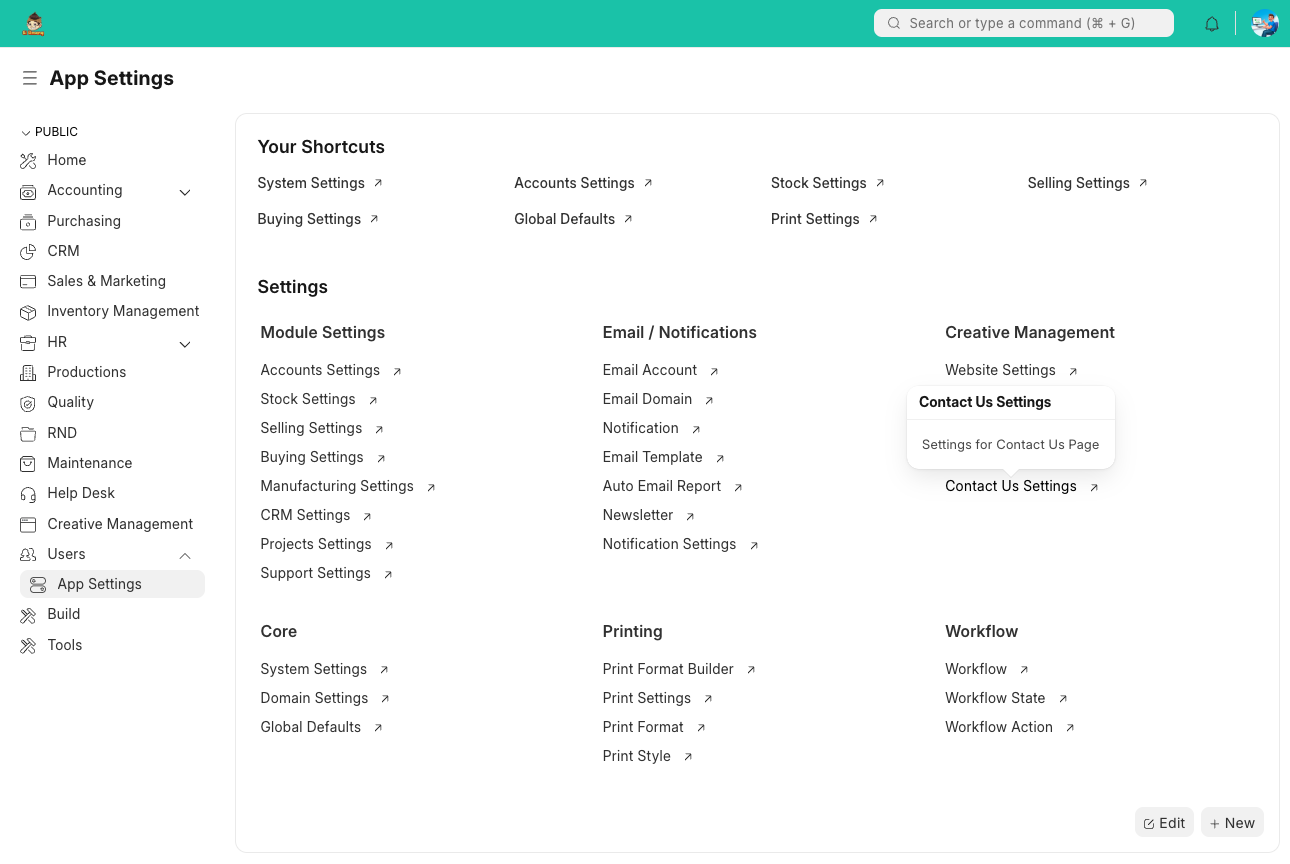This screenshot has height=864, width=1290.
Task: Click the Edit button
Action: [x=1164, y=823]
